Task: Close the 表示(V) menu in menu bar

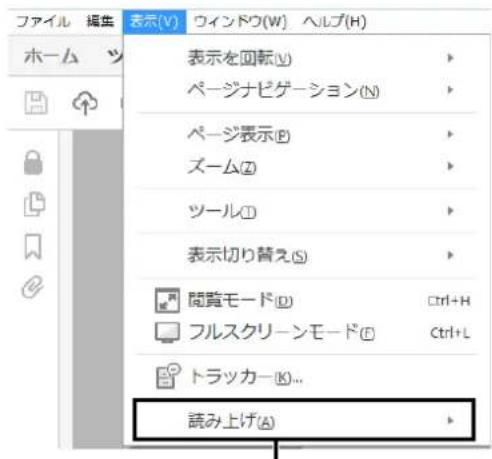Action: [x=154, y=22]
